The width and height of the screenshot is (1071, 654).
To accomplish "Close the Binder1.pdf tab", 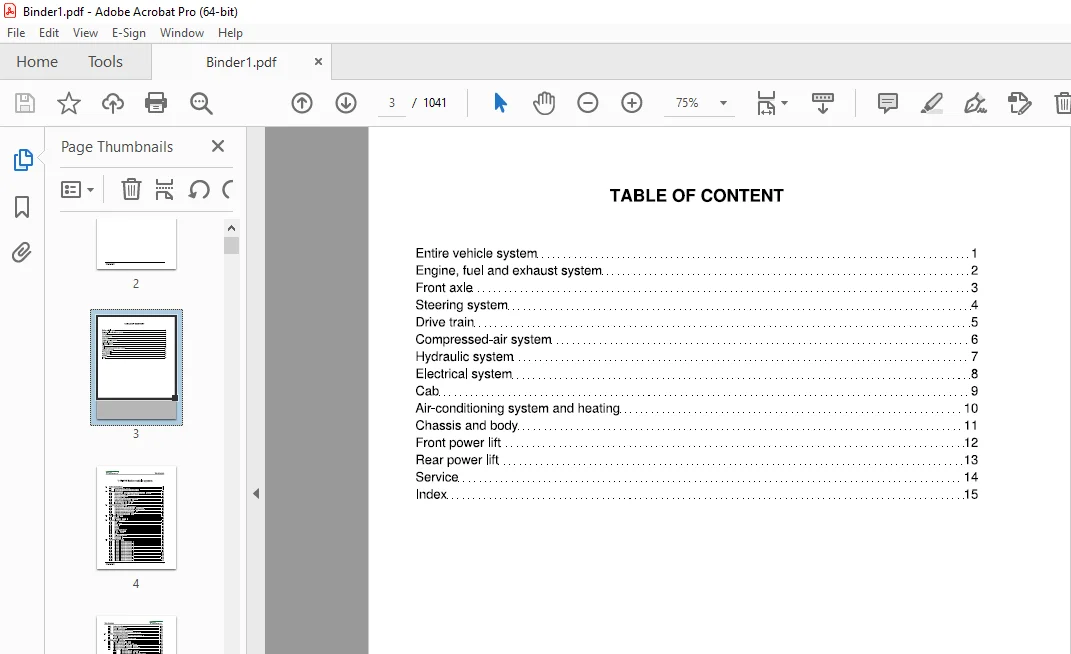I will click(318, 62).
